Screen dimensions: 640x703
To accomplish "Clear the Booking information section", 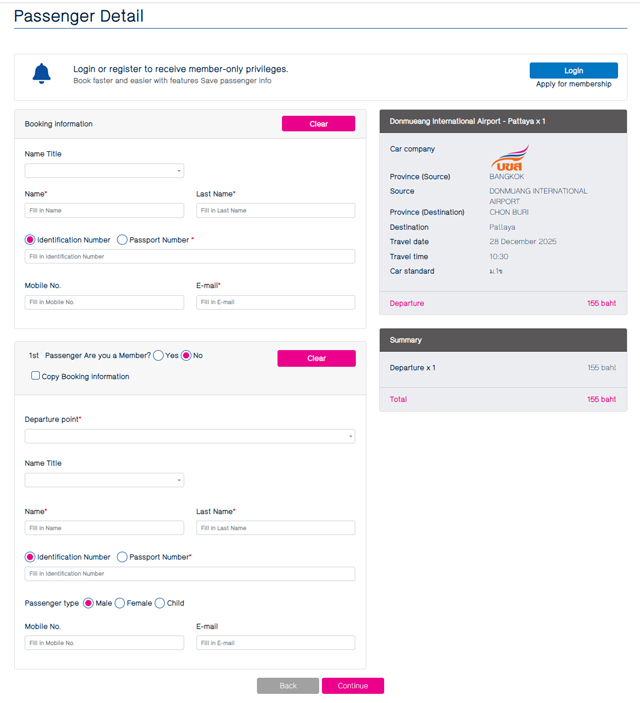I will pyautogui.click(x=318, y=124).
